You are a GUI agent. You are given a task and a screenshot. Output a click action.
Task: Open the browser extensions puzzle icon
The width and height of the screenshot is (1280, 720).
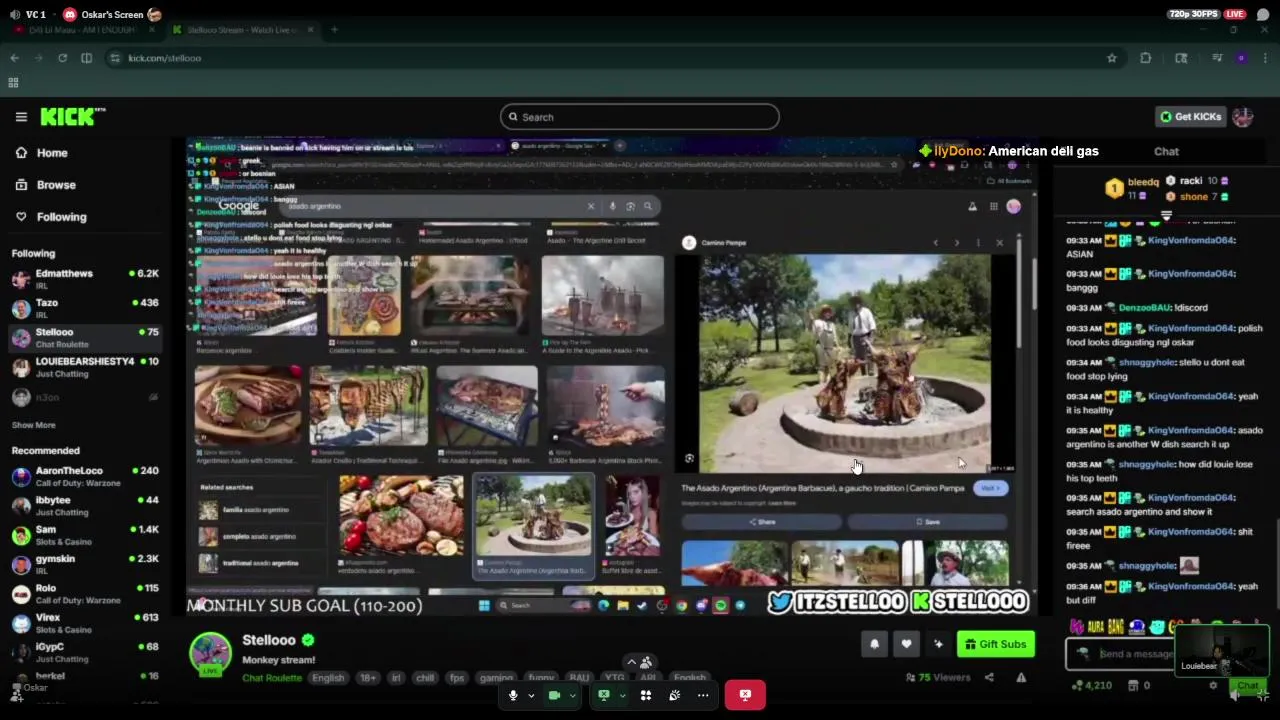[x=1146, y=58]
